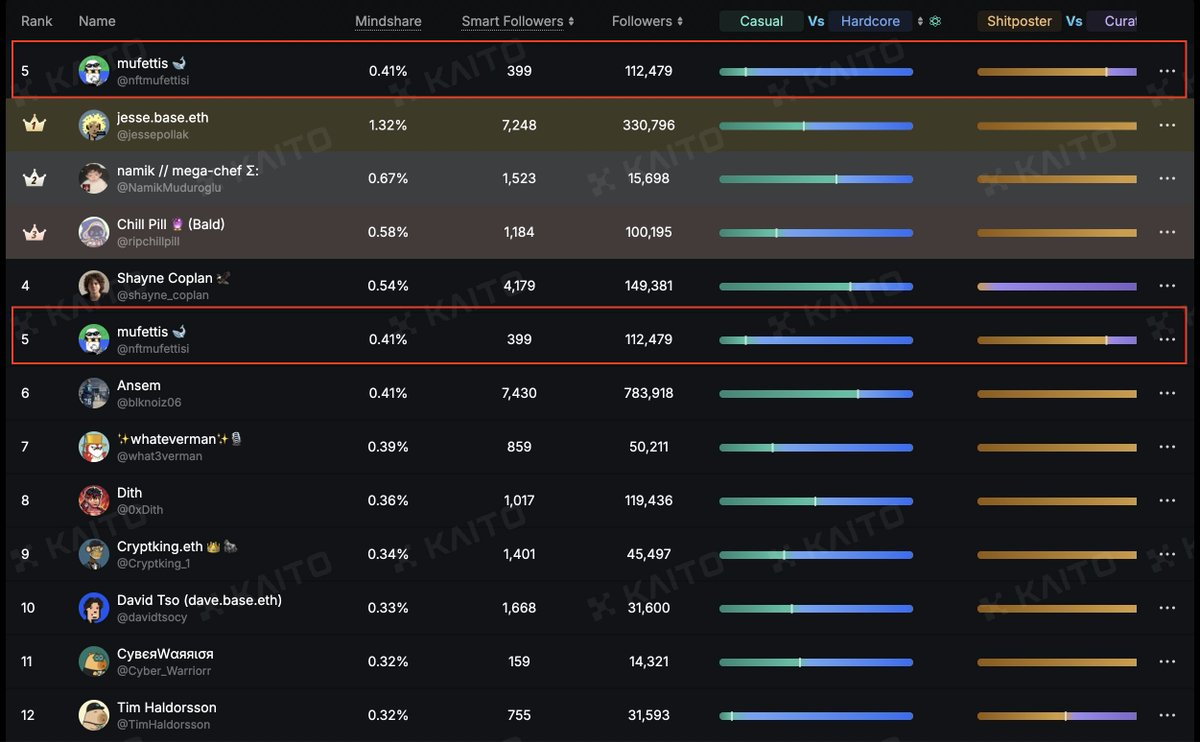1200x742 pixels.
Task: Click Tim Haldorsson's profile avatar
Action: [94, 715]
